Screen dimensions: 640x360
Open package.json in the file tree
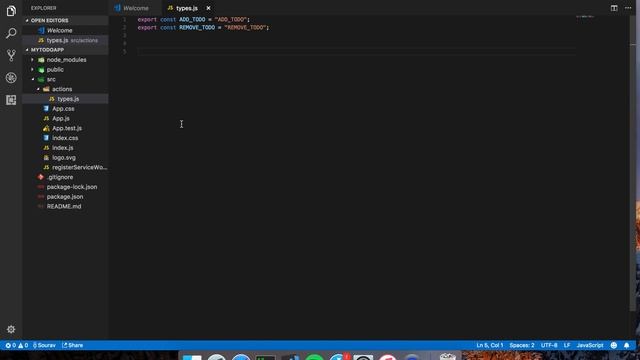coord(65,197)
